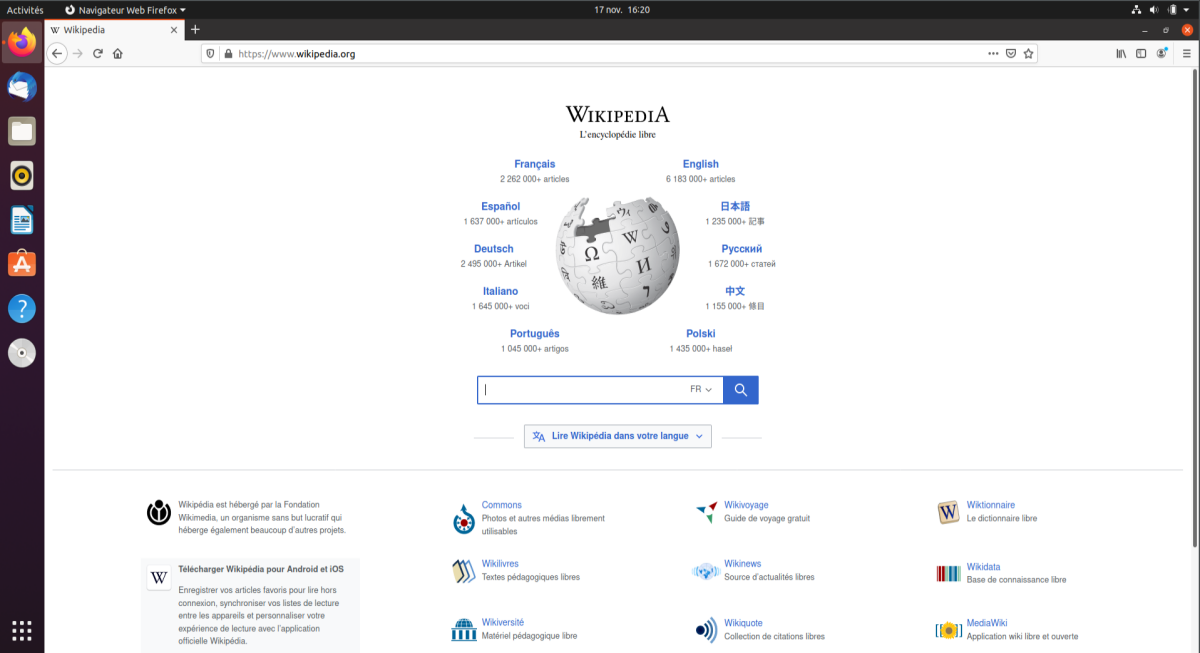The image size is (1200, 653).
Task: Open new tab with plus button
Action: coord(195,30)
